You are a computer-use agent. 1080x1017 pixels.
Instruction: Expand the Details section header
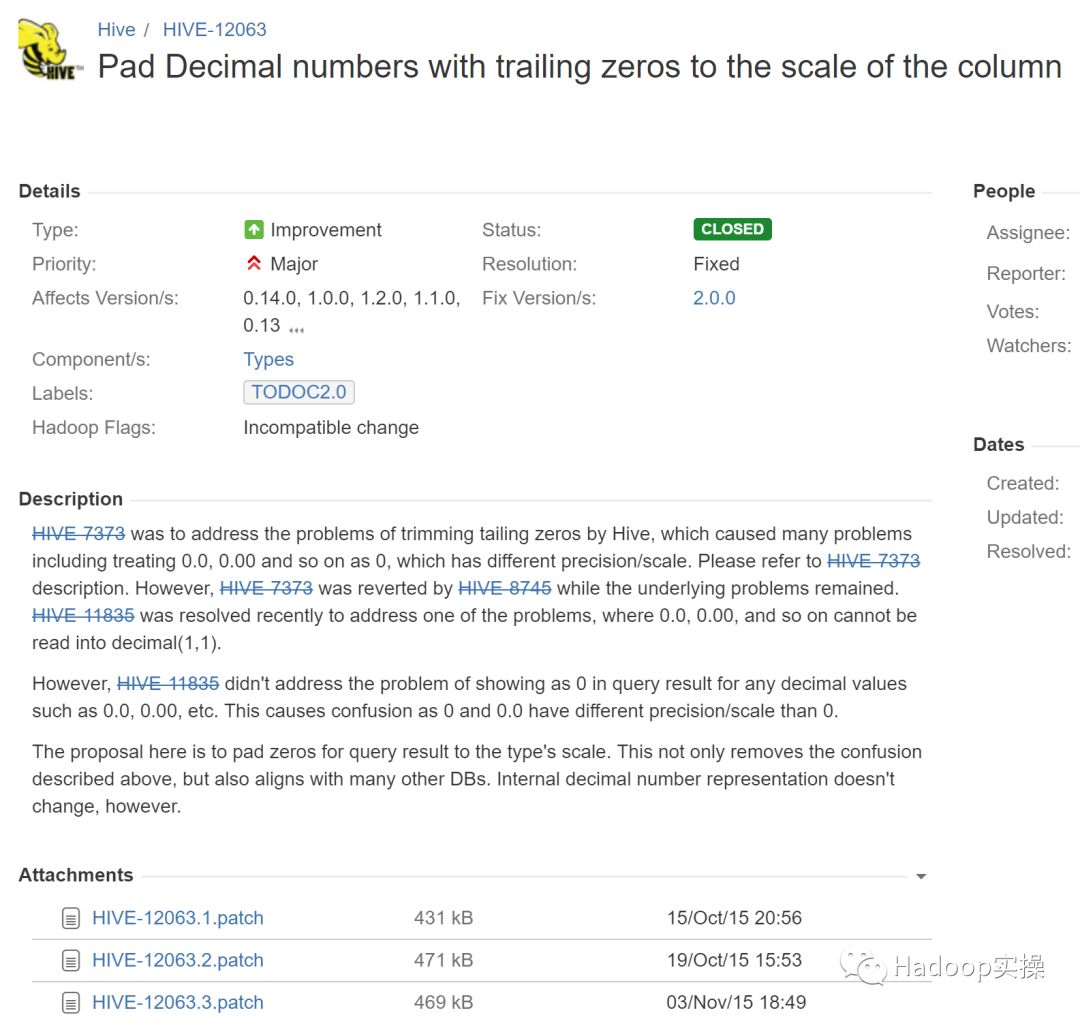48,191
